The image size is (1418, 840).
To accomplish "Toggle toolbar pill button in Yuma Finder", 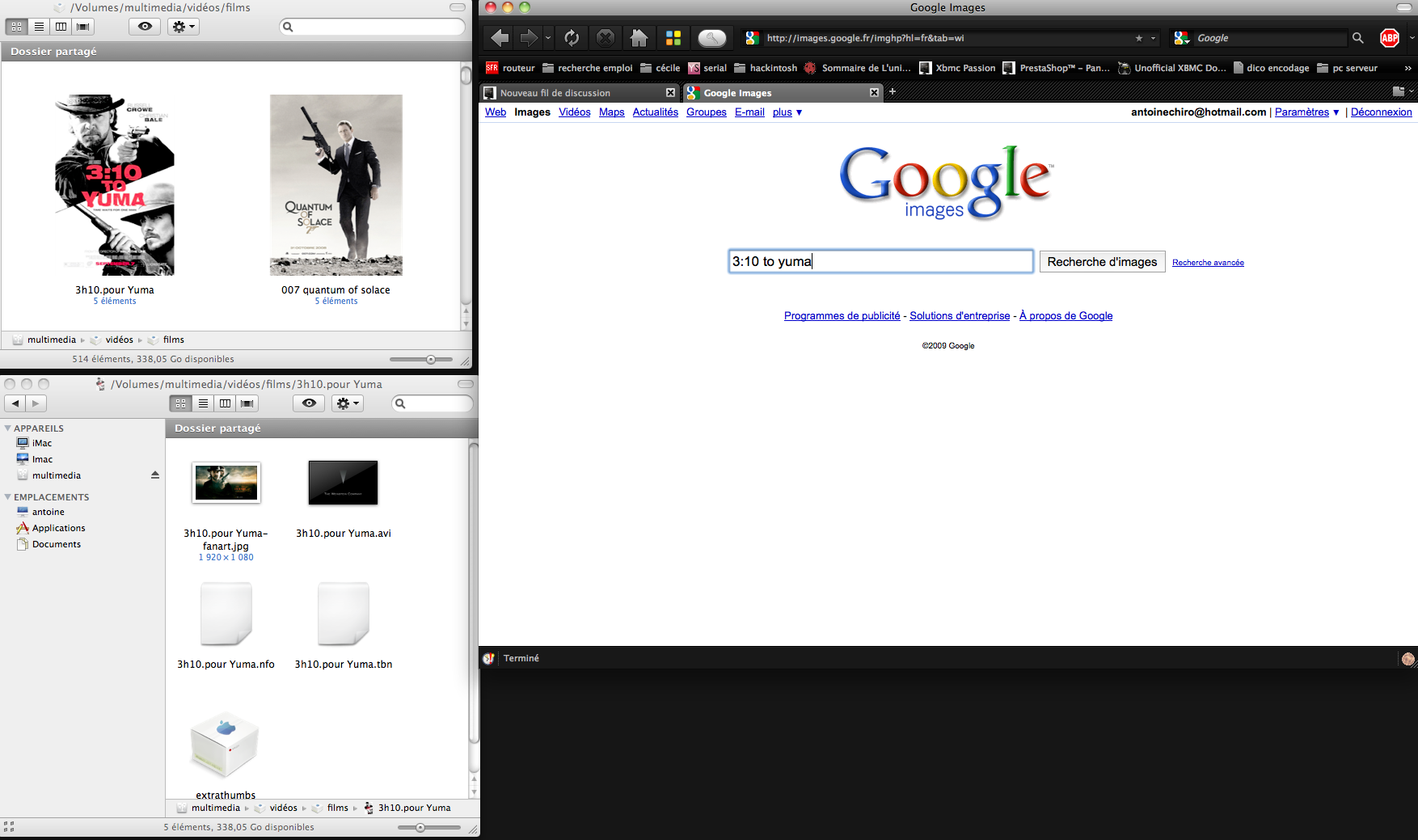I will pos(466,384).
